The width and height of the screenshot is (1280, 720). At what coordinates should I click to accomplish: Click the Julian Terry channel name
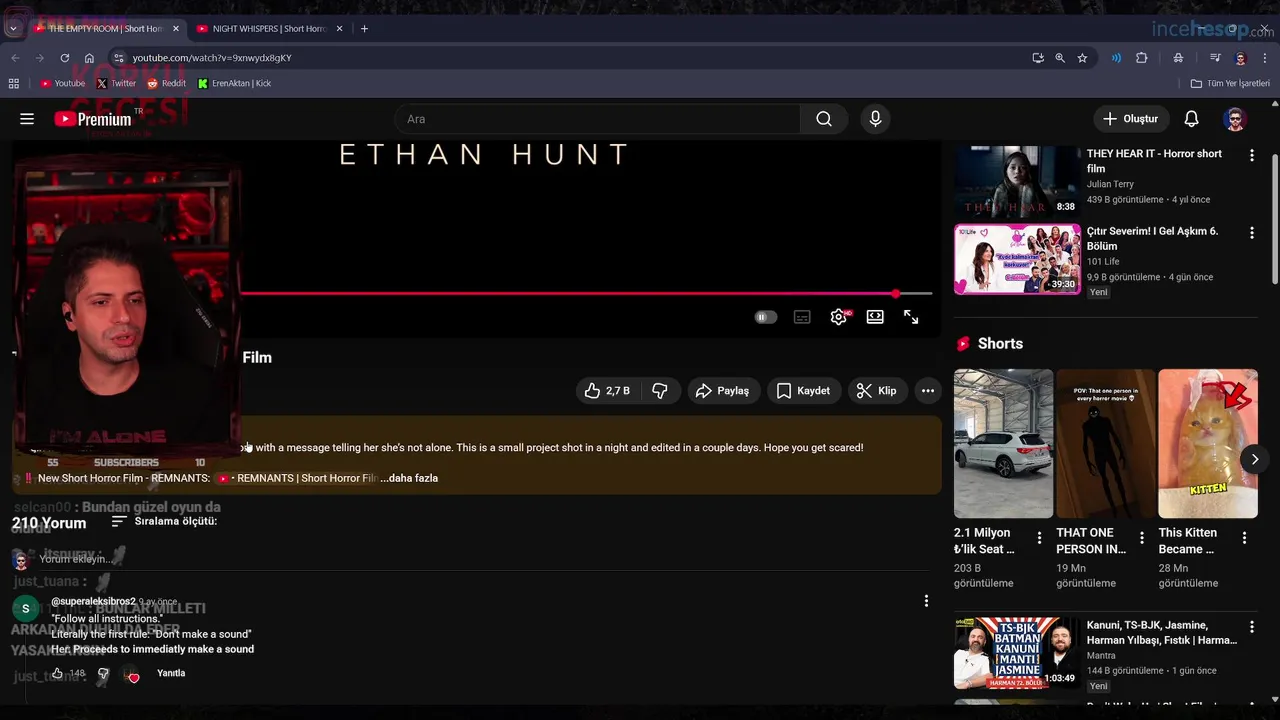click(1110, 184)
